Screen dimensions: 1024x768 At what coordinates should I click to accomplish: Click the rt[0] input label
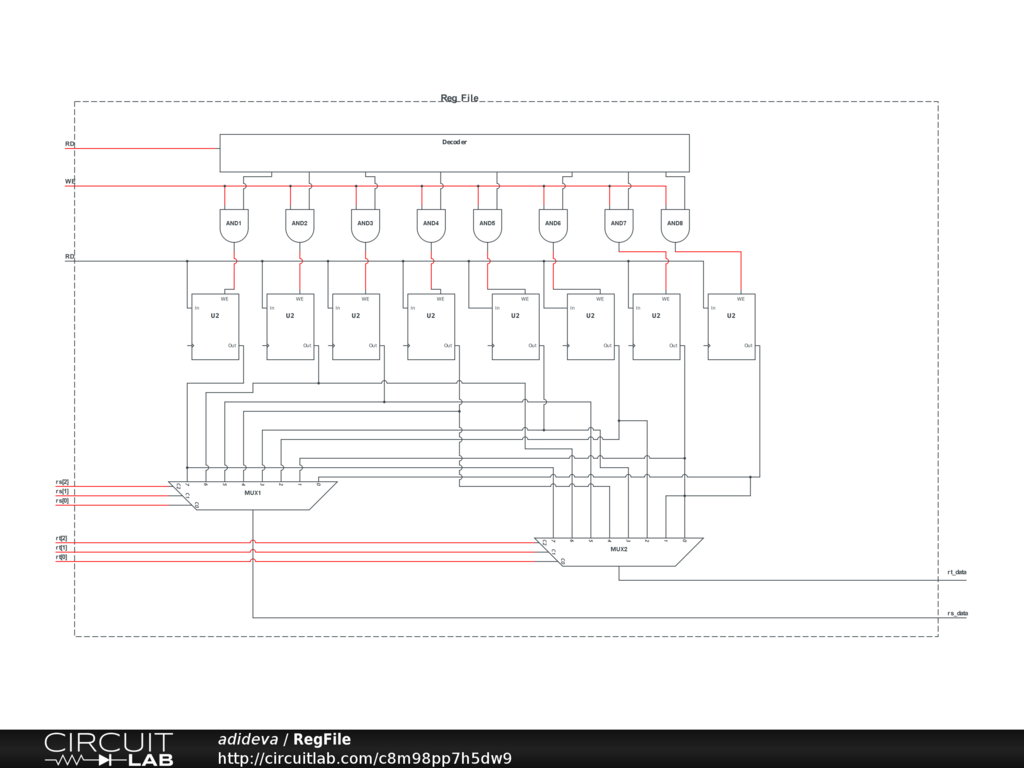pos(62,557)
